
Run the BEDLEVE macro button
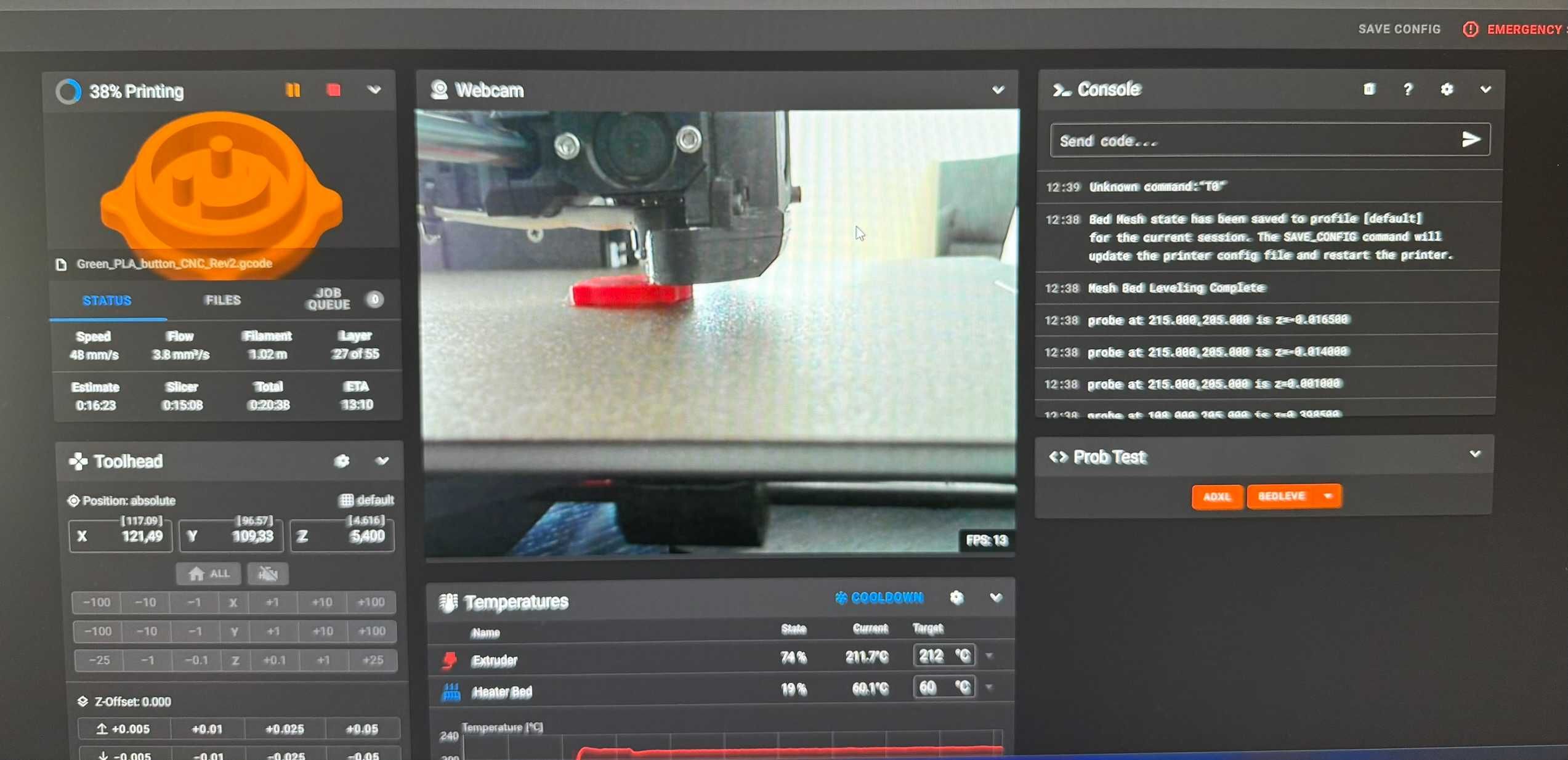pos(1282,496)
